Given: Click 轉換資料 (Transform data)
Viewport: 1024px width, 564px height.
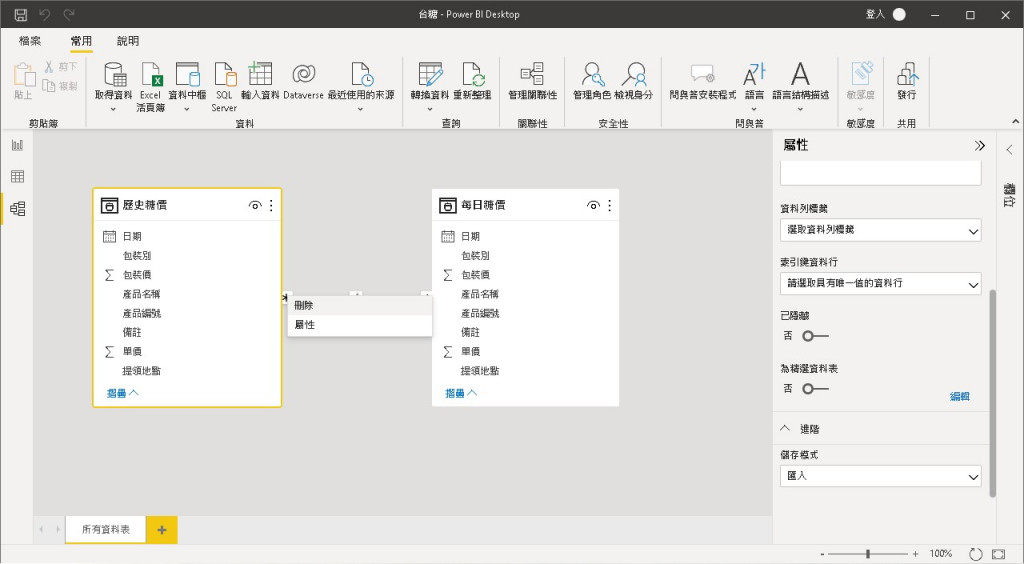Looking at the screenshot, I should (x=430, y=87).
